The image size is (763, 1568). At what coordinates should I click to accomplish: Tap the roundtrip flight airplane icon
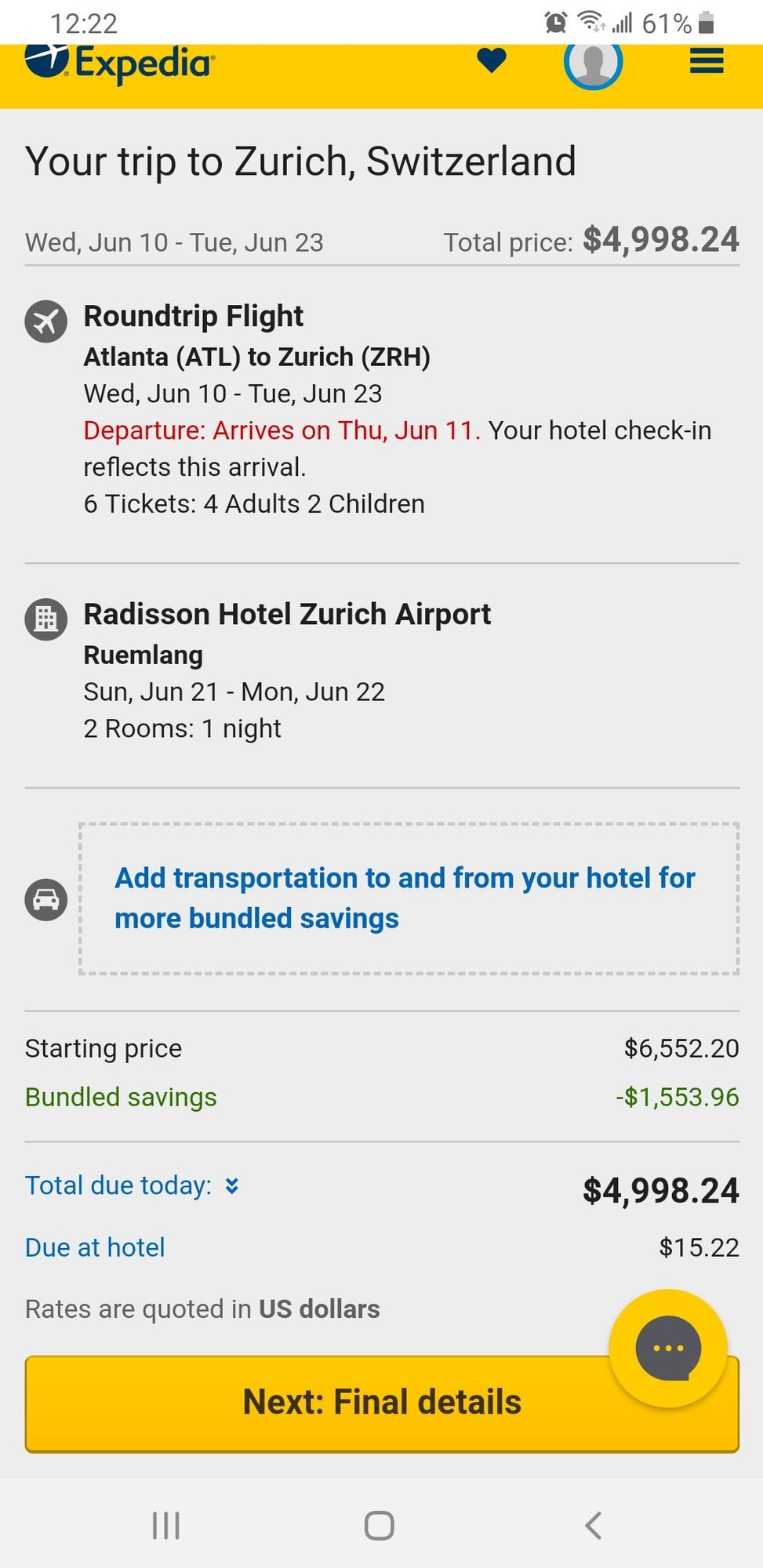click(46, 321)
